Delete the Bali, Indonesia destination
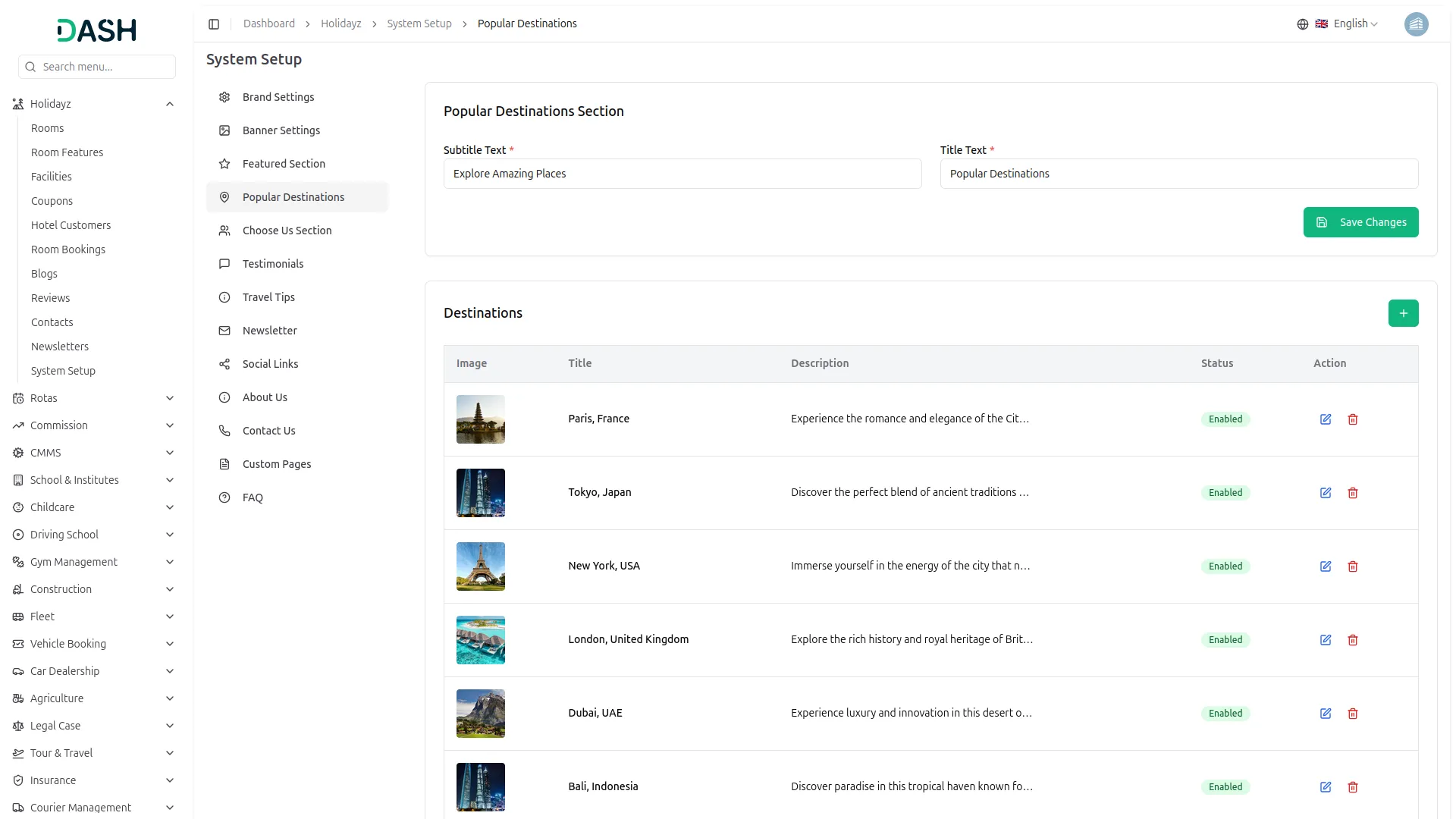 [1353, 787]
